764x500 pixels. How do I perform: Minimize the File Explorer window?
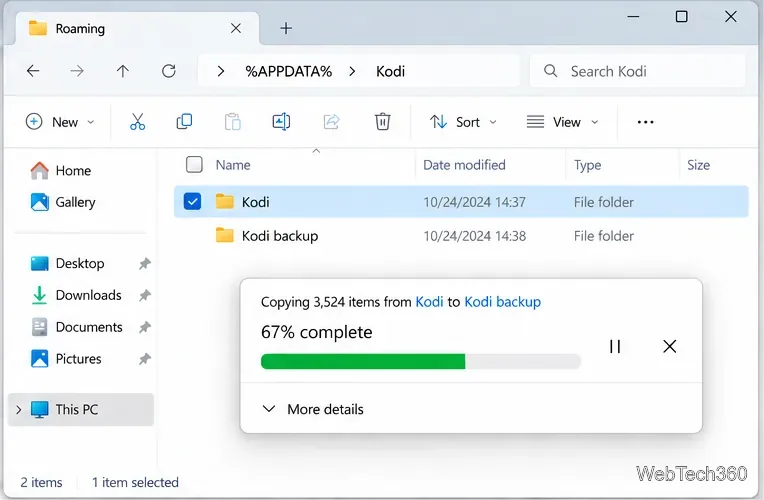point(633,17)
